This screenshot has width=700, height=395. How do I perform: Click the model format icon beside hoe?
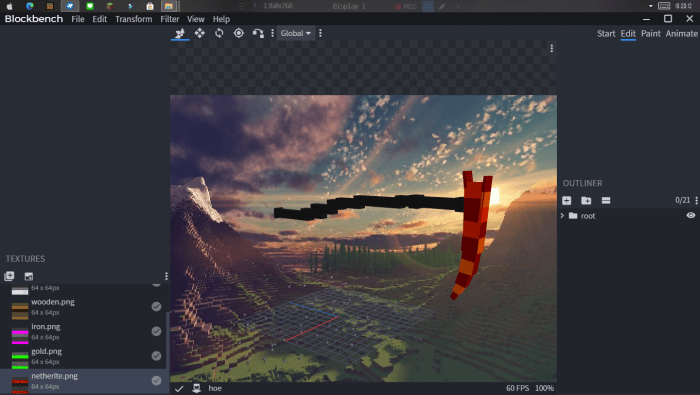pyautogui.click(x=196, y=388)
